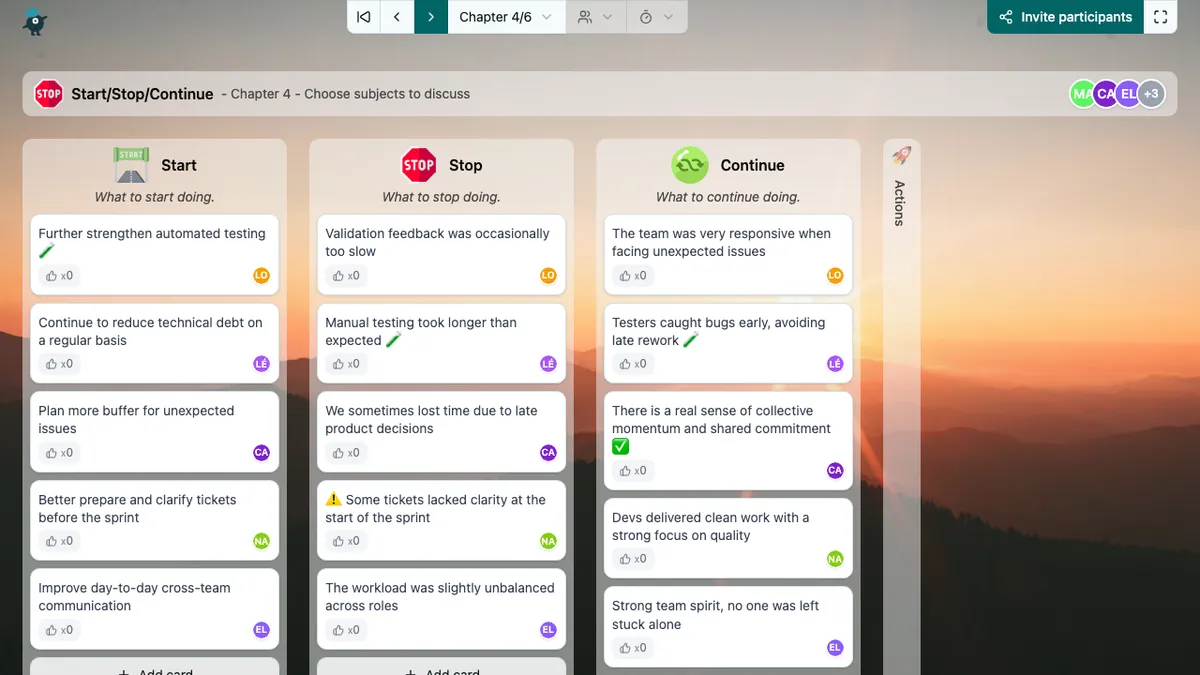This screenshot has width=1200, height=675.
Task: Upvote 'Manual testing took longer' card
Action: click(x=346, y=364)
